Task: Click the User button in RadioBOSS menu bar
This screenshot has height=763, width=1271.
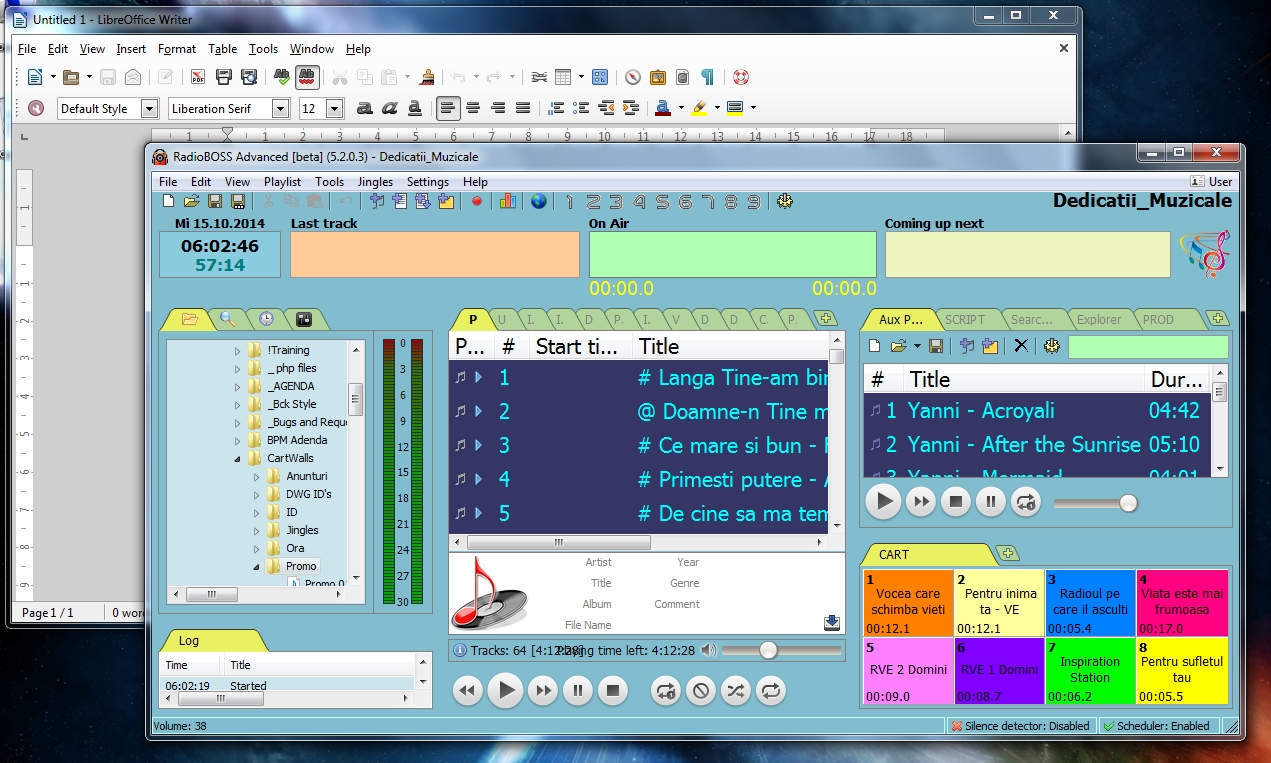Action: click(x=1212, y=182)
